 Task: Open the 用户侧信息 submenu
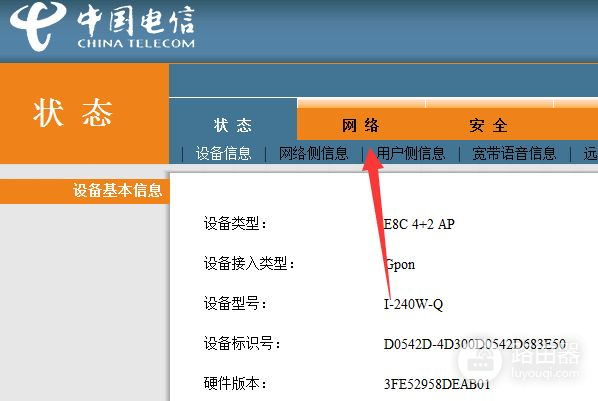pos(411,153)
